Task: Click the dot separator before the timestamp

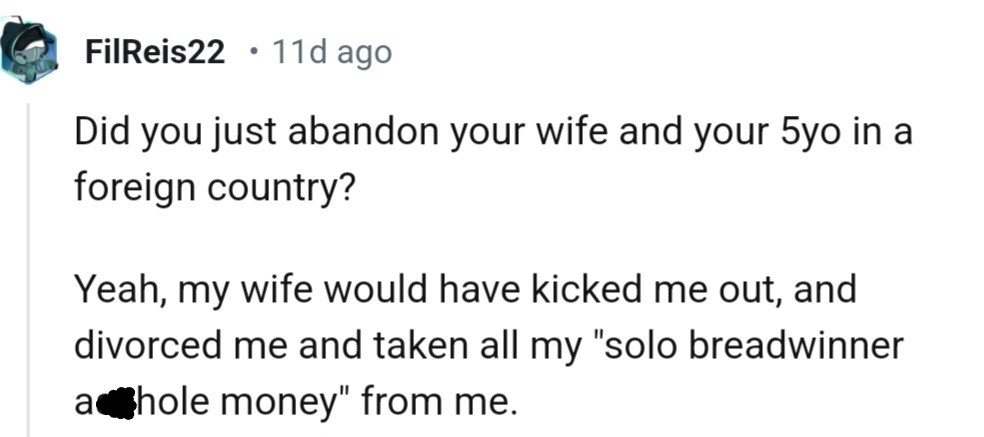Action: pyautogui.click(x=258, y=52)
